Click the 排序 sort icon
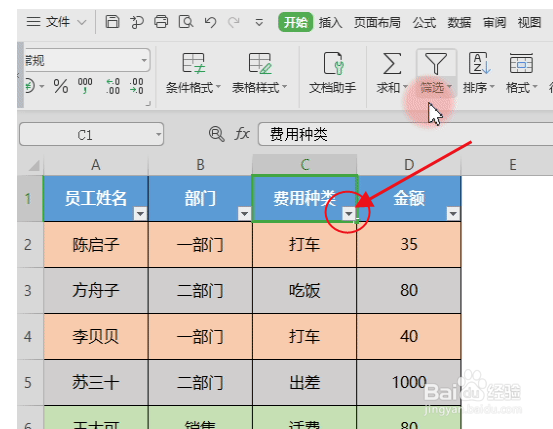Screen dimensions: 553x429 (479, 64)
